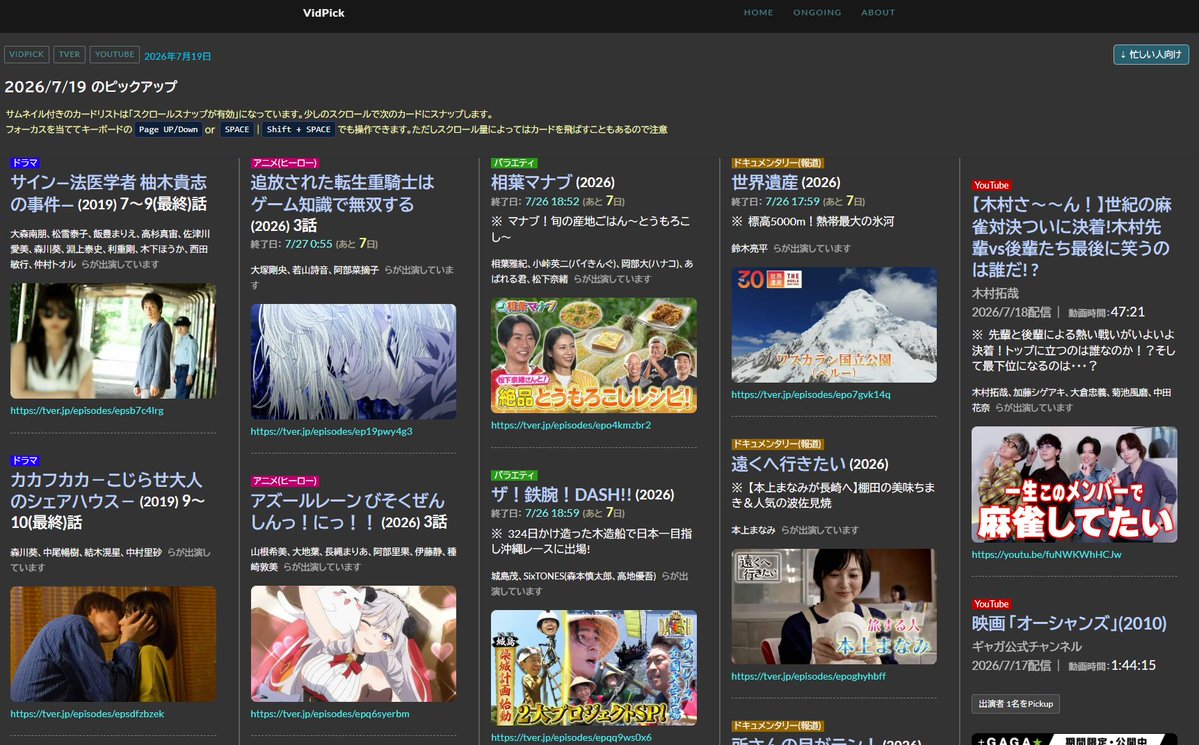The width and height of the screenshot is (1199, 745).
Task: Click YouTube badge above 映画オーシャンズ
Action: pyautogui.click(x=991, y=603)
